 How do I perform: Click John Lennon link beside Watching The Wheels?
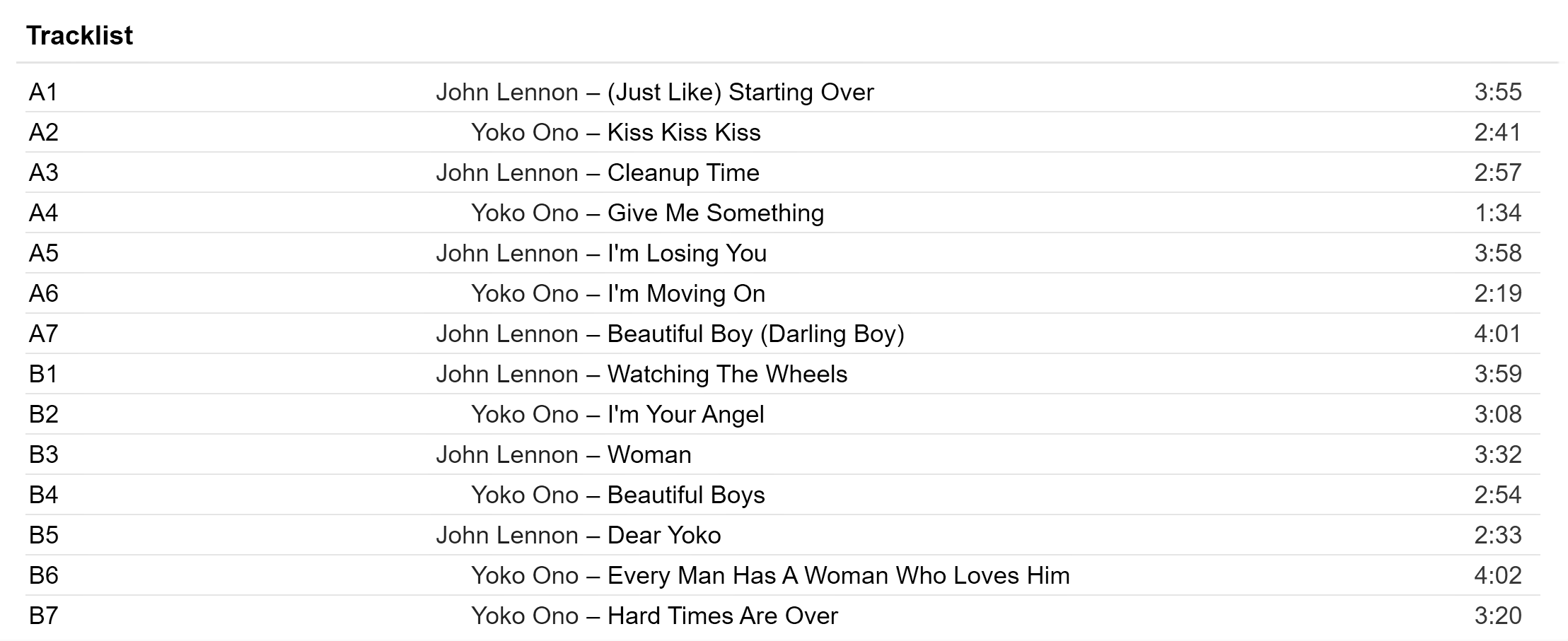(506, 375)
